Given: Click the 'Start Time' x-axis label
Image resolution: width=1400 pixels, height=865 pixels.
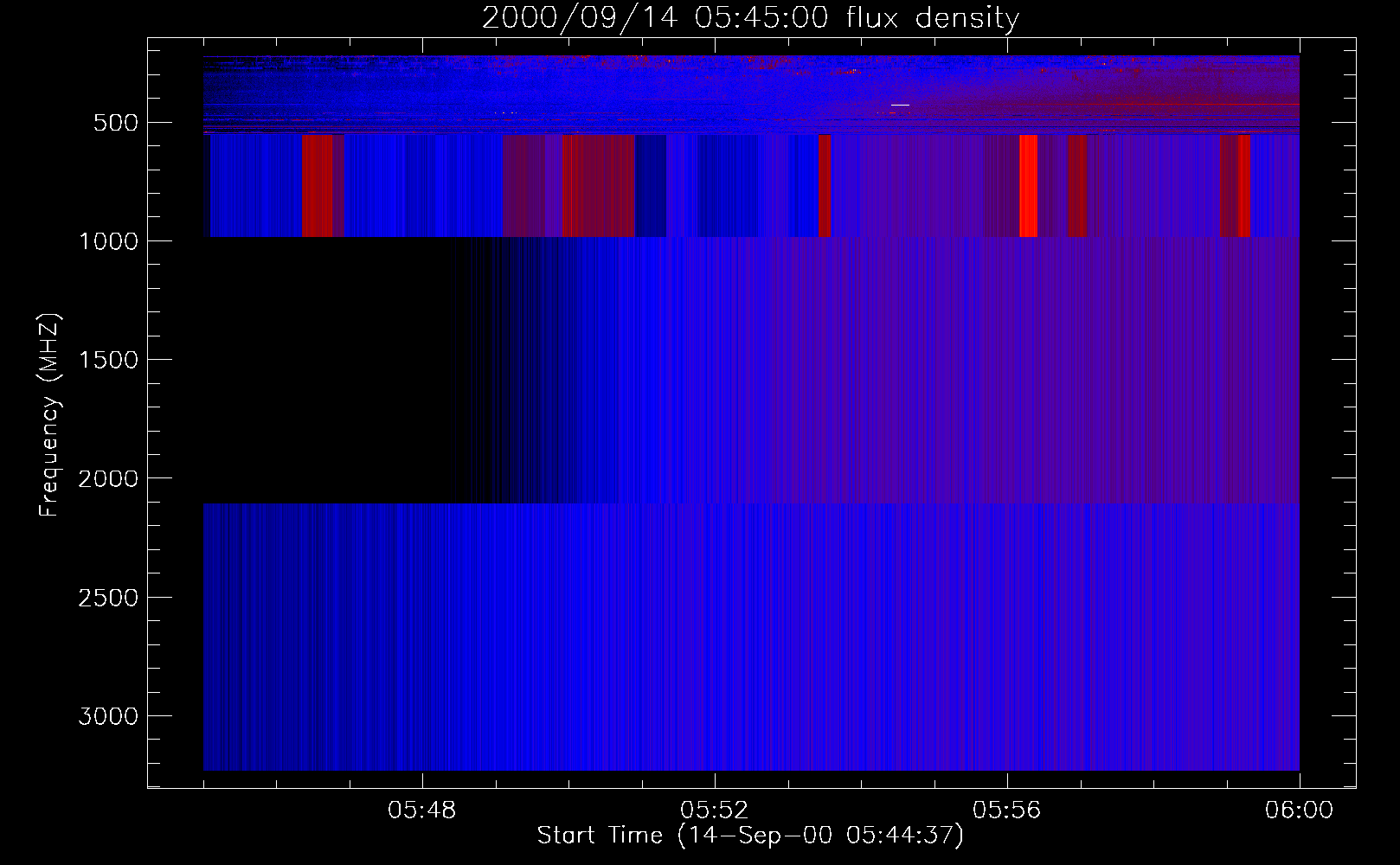Looking at the screenshot, I should tap(749, 836).
